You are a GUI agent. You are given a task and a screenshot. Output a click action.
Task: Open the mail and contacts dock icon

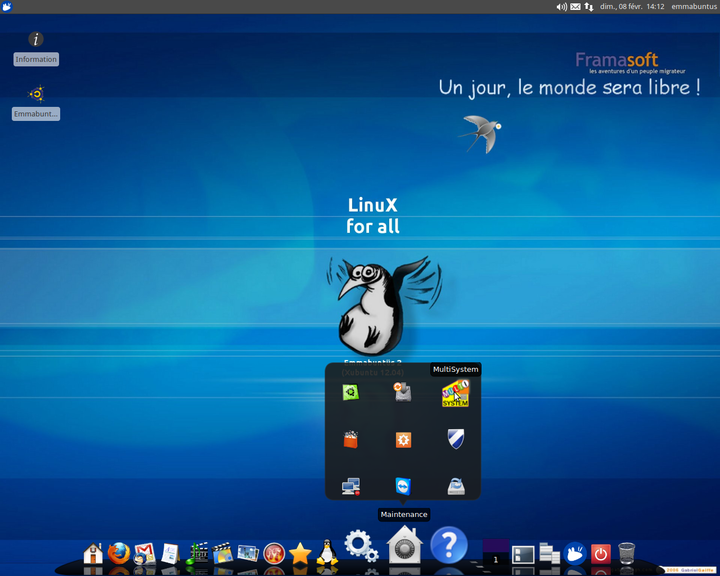coord(144,554)
